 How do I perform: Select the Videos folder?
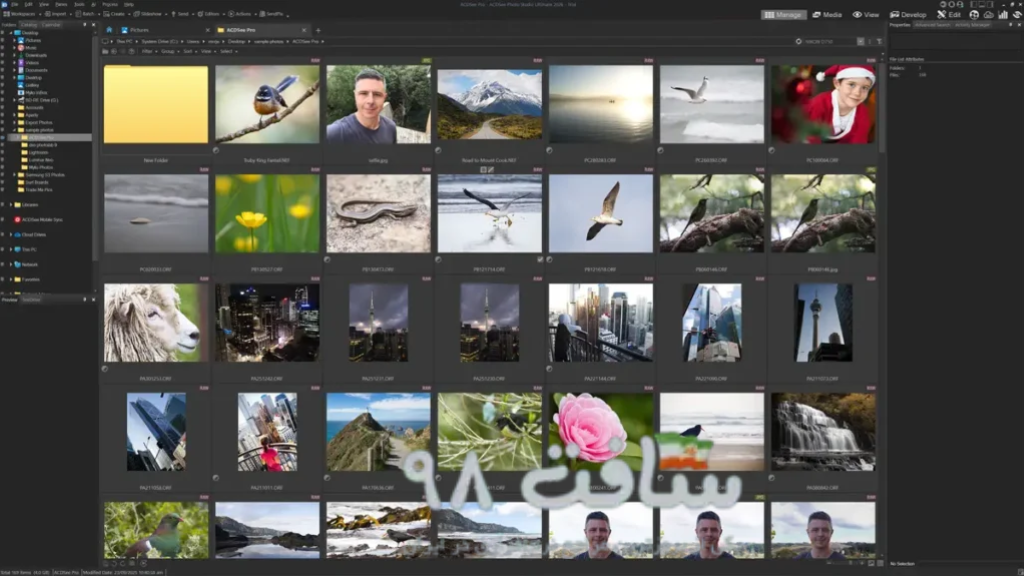click(32, 63)
